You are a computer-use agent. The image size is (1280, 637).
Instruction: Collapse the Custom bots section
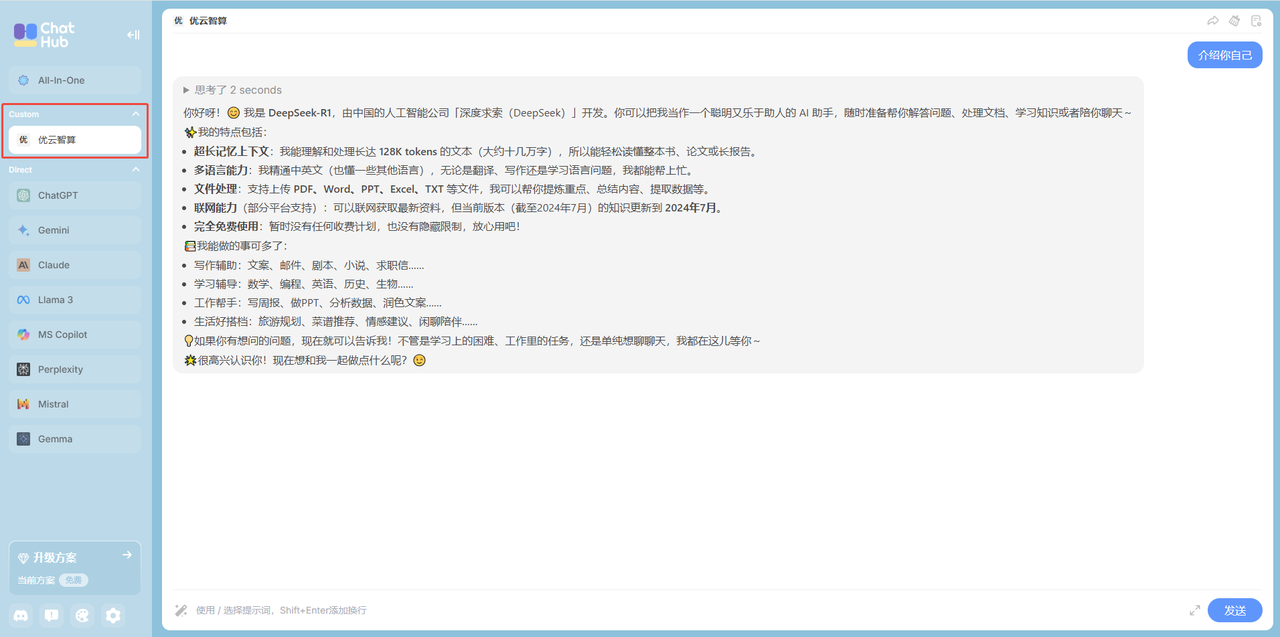point(136,114)
